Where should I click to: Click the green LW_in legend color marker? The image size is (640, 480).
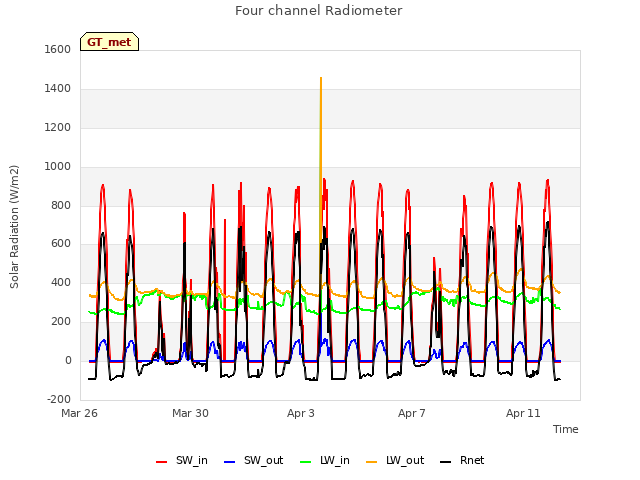(x=306, y=462)
